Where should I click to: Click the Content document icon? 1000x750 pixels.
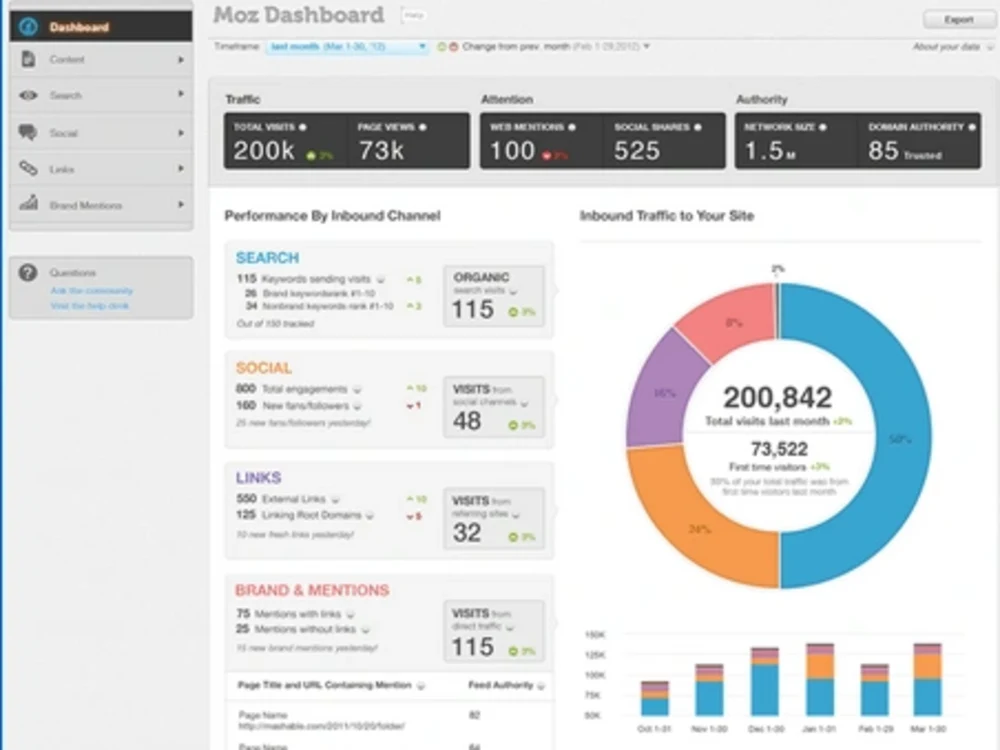(x=28, y=59)
